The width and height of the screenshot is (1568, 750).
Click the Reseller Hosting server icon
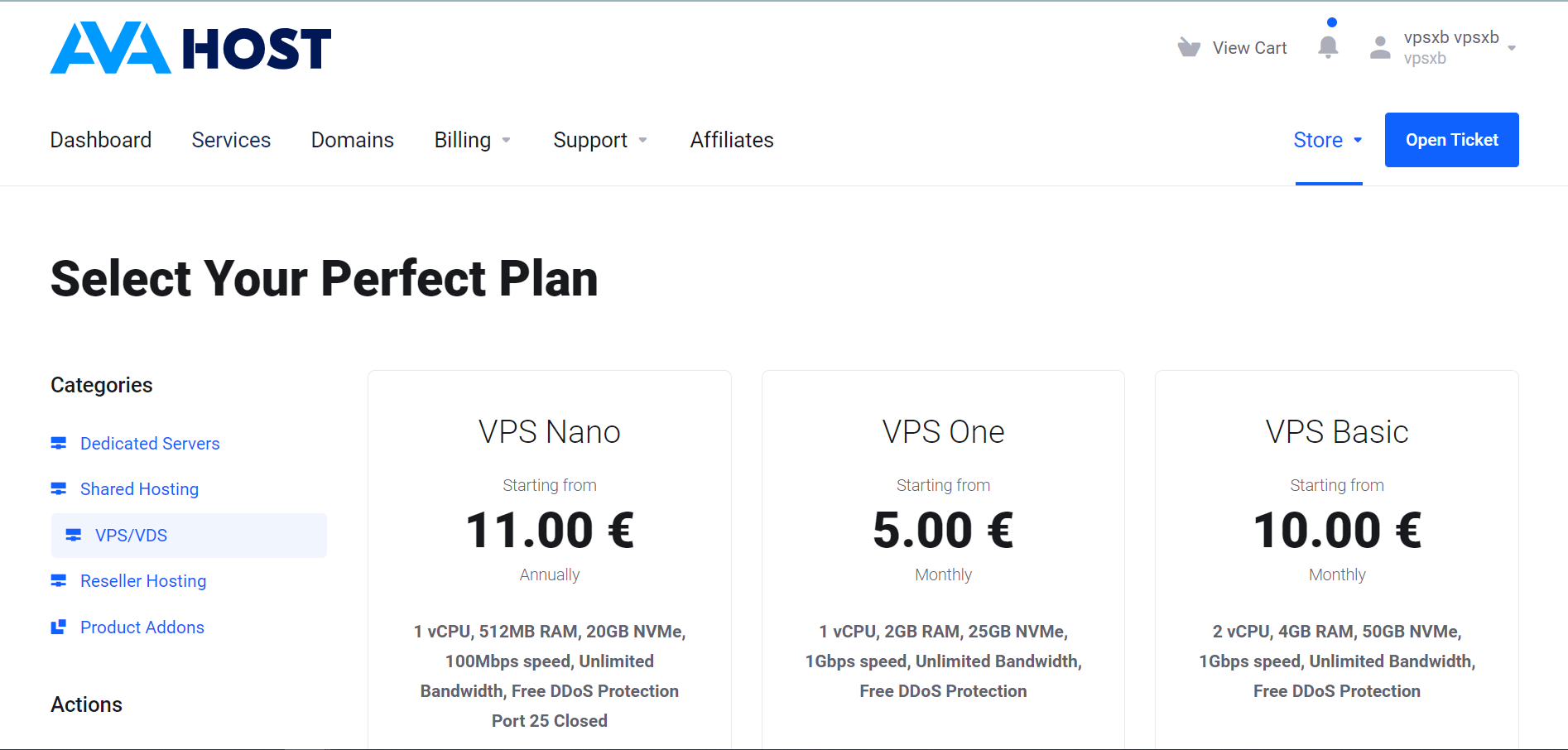click(59, 581)
